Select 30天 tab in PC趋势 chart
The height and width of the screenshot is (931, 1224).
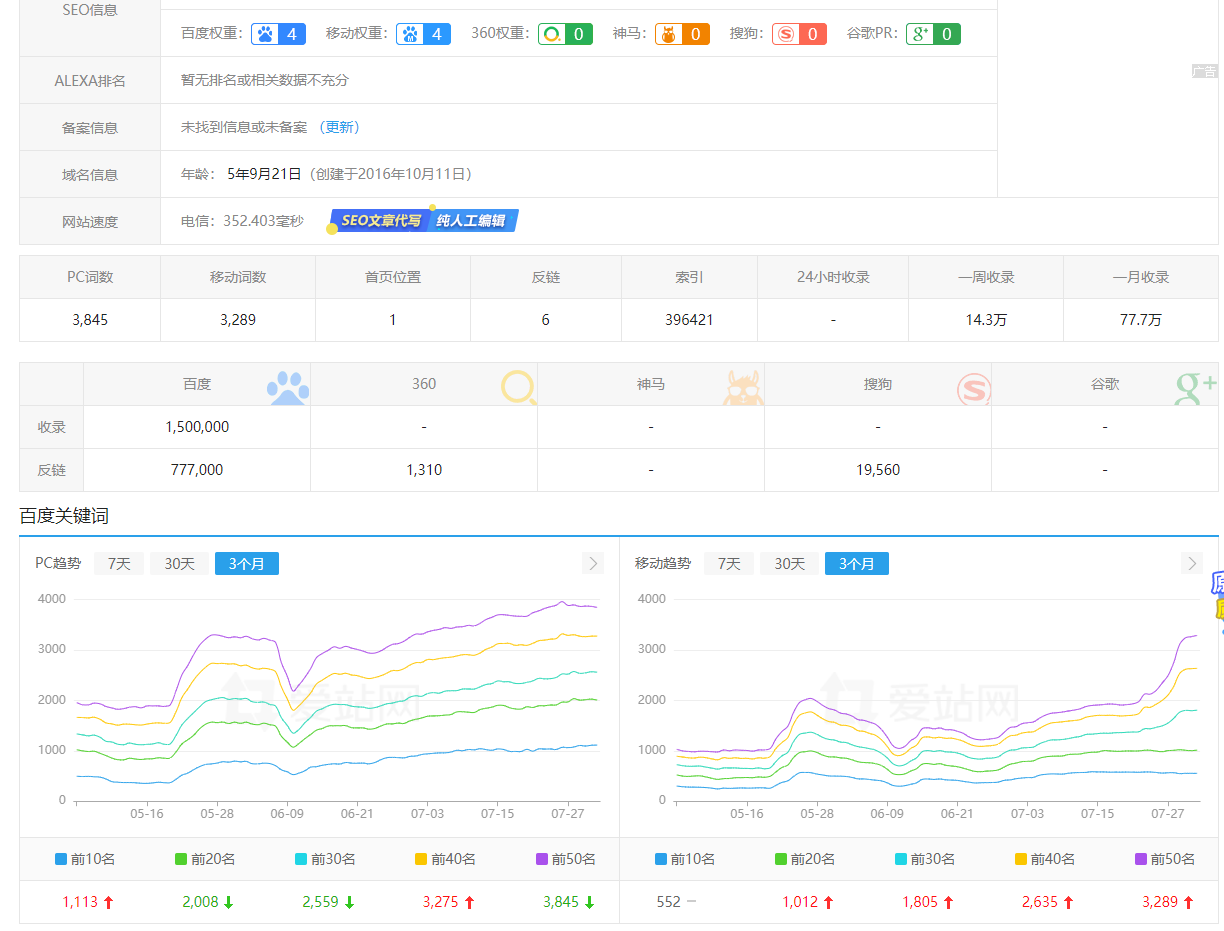pos(179,564)
